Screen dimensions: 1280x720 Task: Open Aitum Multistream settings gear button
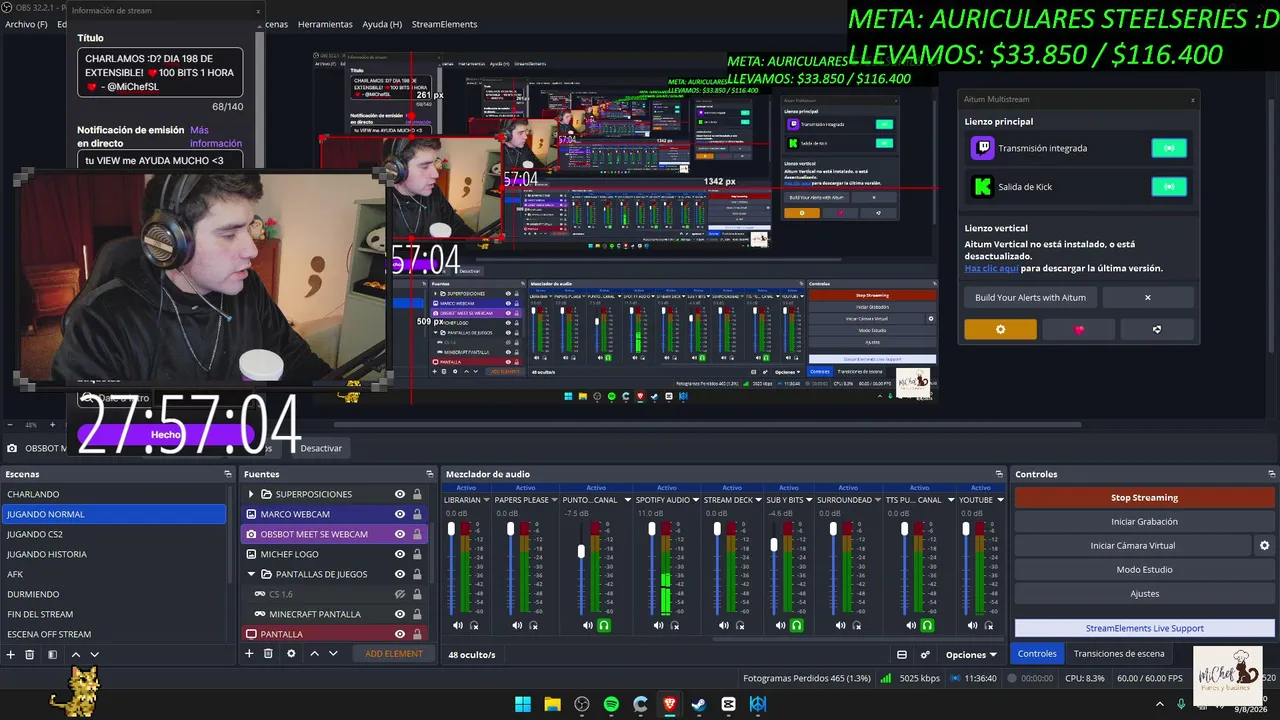(x=1000, y=329)
